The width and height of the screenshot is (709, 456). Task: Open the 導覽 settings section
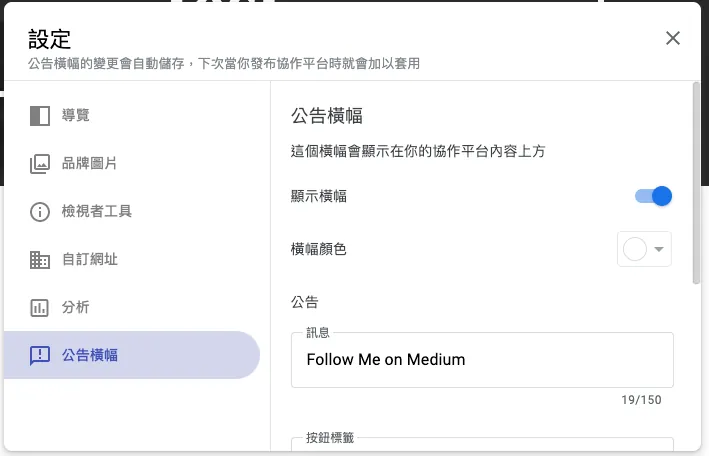76,115
